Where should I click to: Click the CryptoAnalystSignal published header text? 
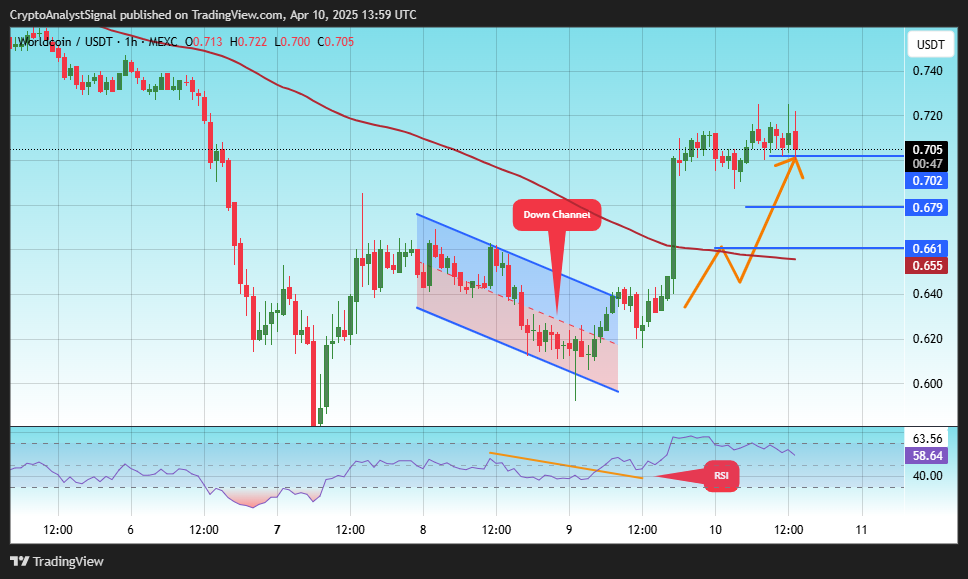[x=213, y=15]
